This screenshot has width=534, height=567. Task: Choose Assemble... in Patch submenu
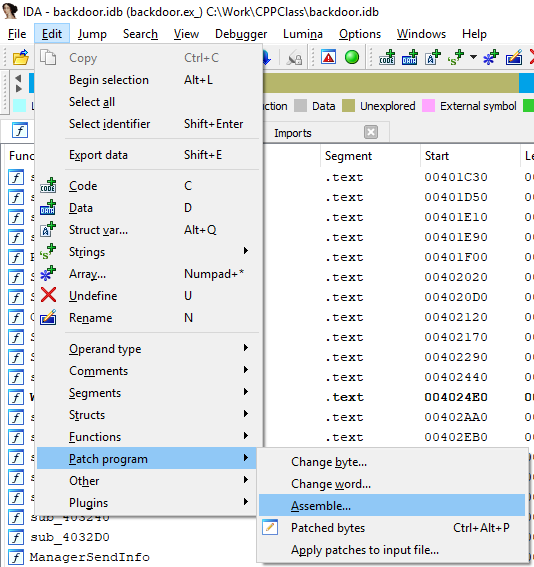[392, 506]
